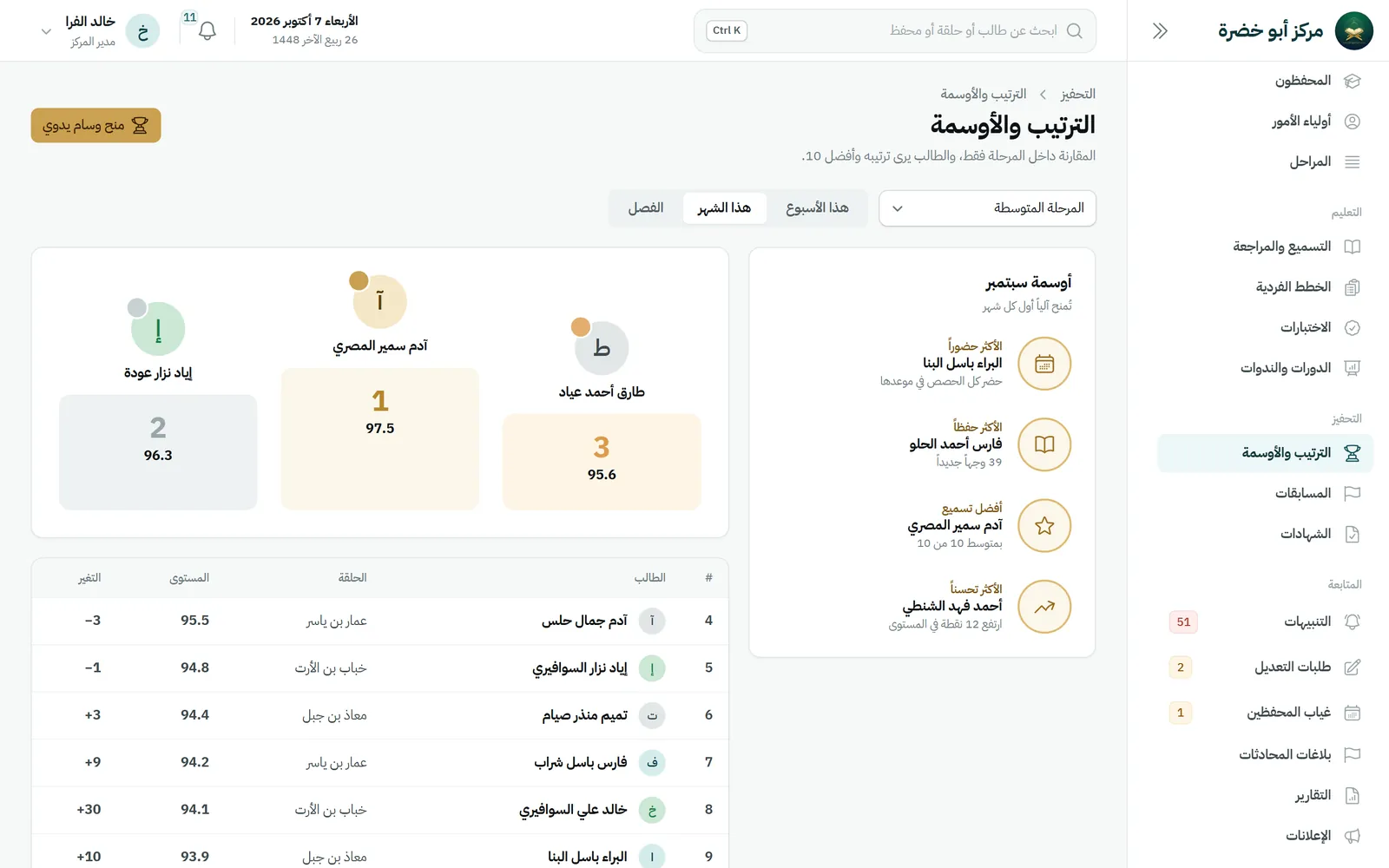Select the هذا الشهر tab
This screenshot has width=1389, height=868.
tap(724, 208)
